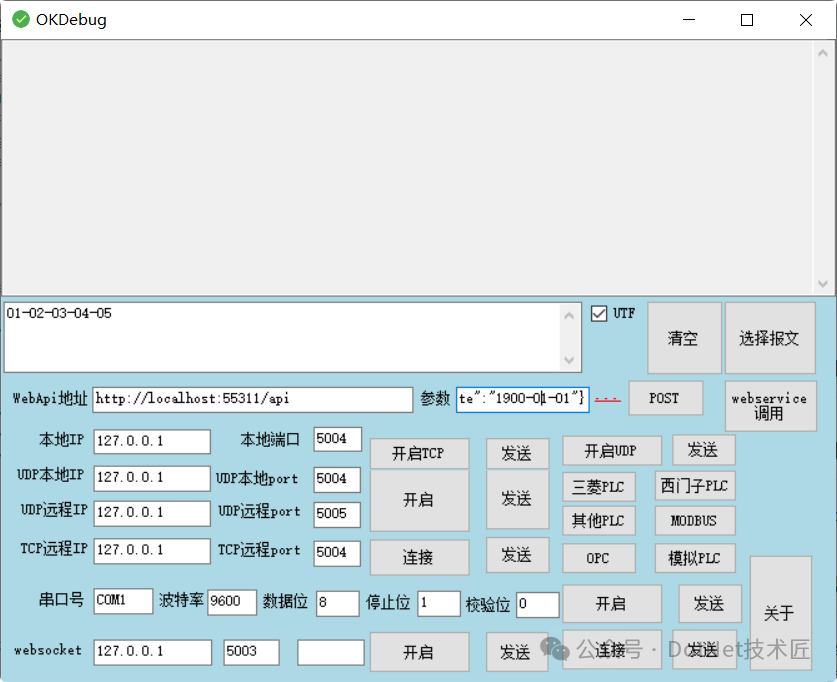Screen dimensions: 837x682
Task: Focus the 参数 parameter field
Action: pyautogui.click(x=523, y=399)
